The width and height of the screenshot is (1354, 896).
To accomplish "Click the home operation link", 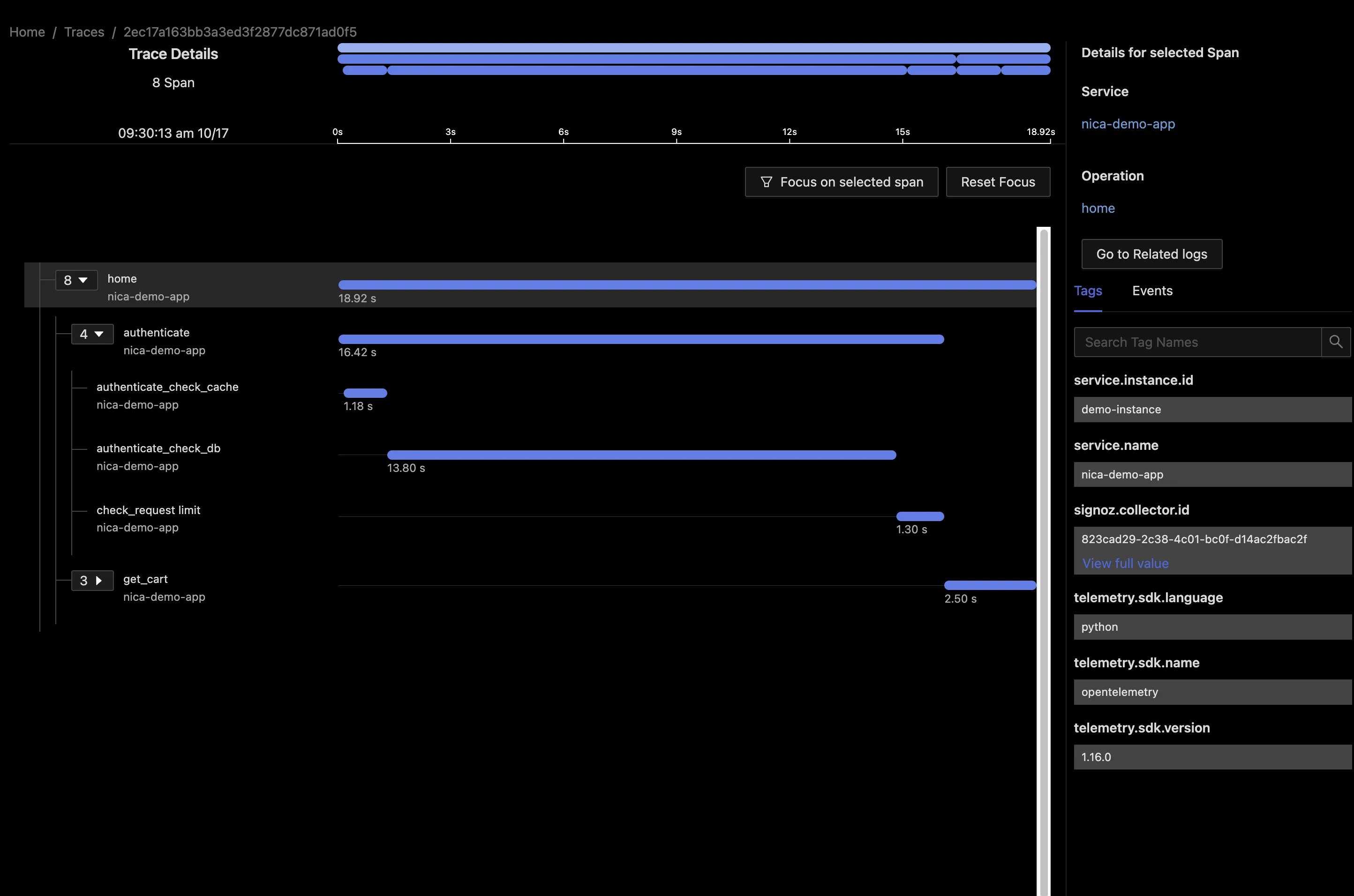I will [1098, 208].
